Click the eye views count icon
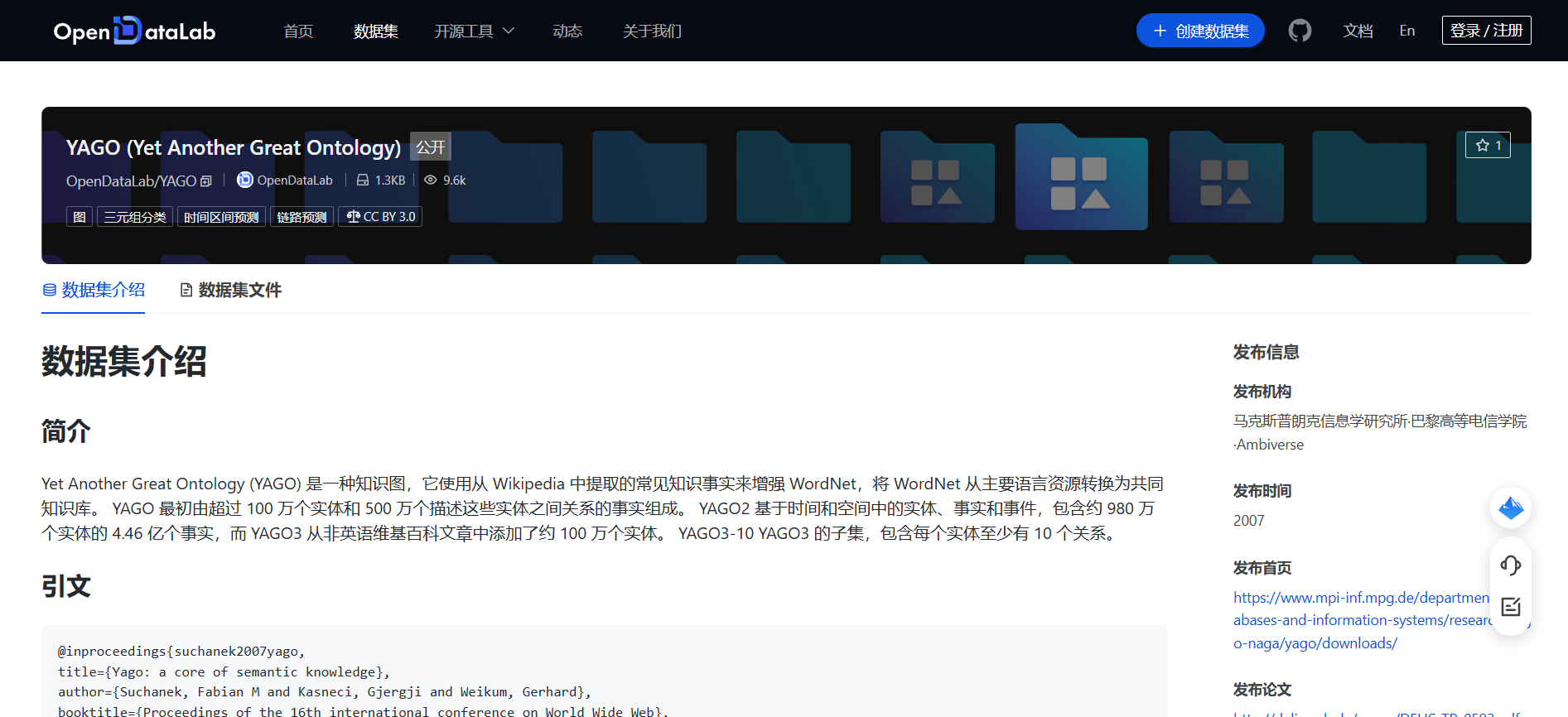Viewport: 1568px width, 717px height. pos(430,180)
